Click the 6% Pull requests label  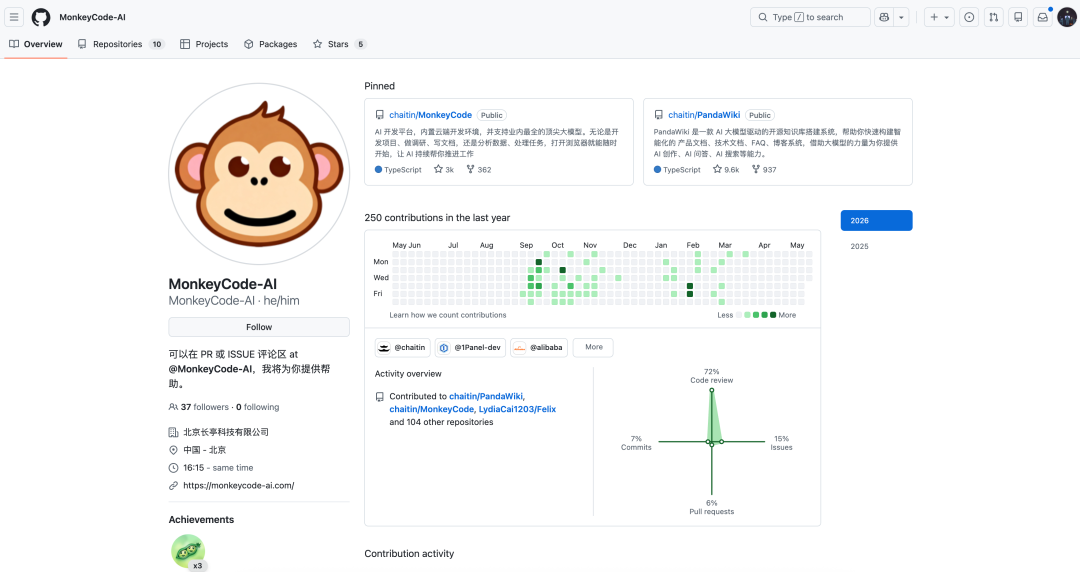712,507
